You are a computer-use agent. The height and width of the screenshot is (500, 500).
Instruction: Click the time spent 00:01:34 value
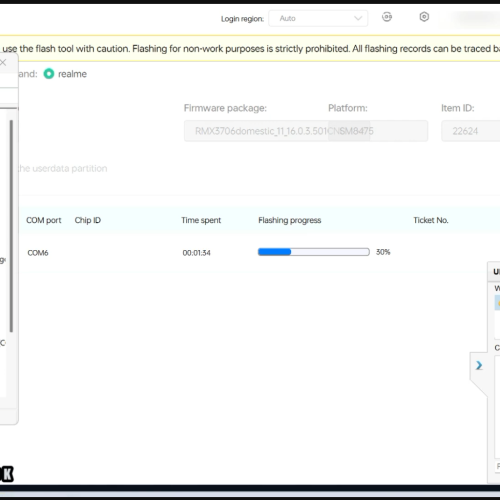coord(196,253)
